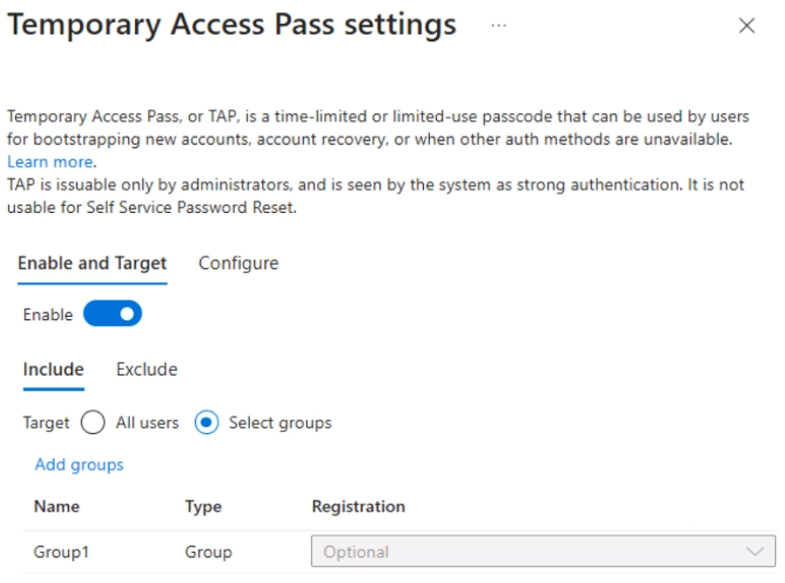Open the Registration dropdown showing Optional
The width and height of the screenshot is (785, 583).
click(530, 552)
